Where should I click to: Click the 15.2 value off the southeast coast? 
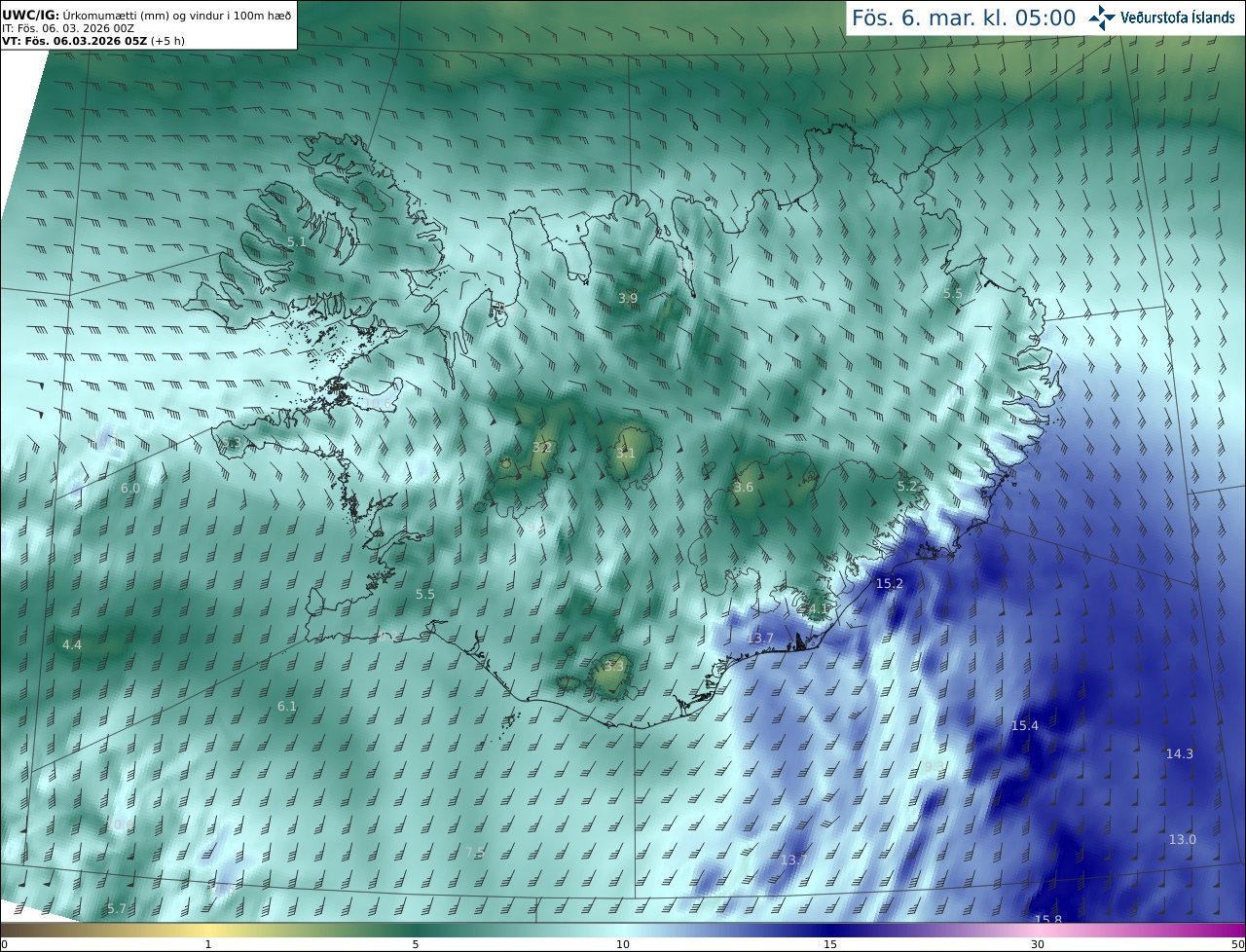(x=890, y=584)
